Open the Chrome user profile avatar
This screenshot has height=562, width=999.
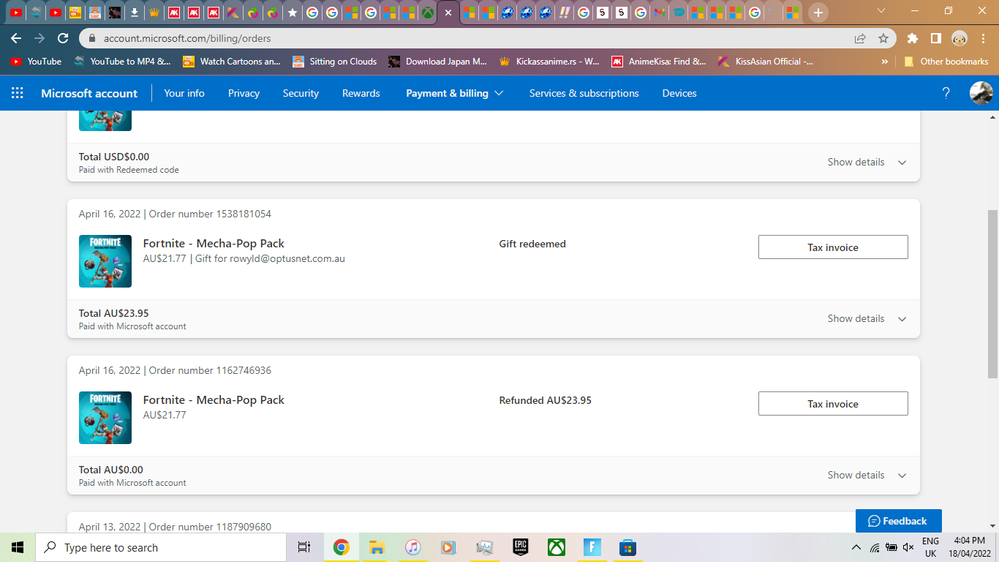(x=959, y=38)
